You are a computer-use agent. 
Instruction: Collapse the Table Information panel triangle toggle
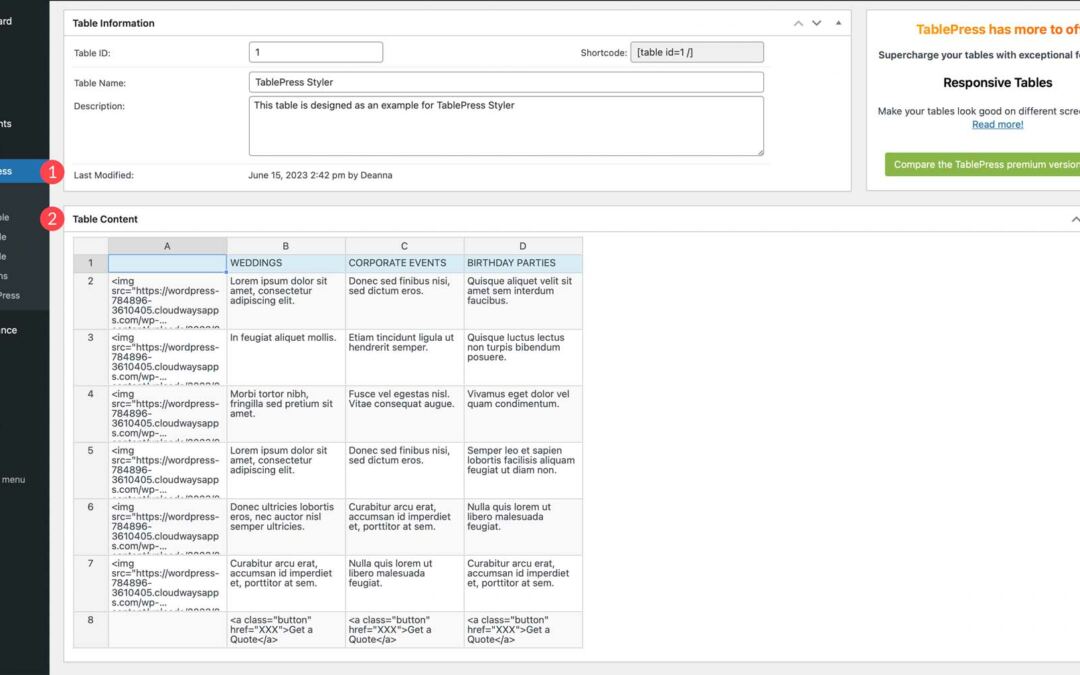pyautogui.click(x=838, y=23)
